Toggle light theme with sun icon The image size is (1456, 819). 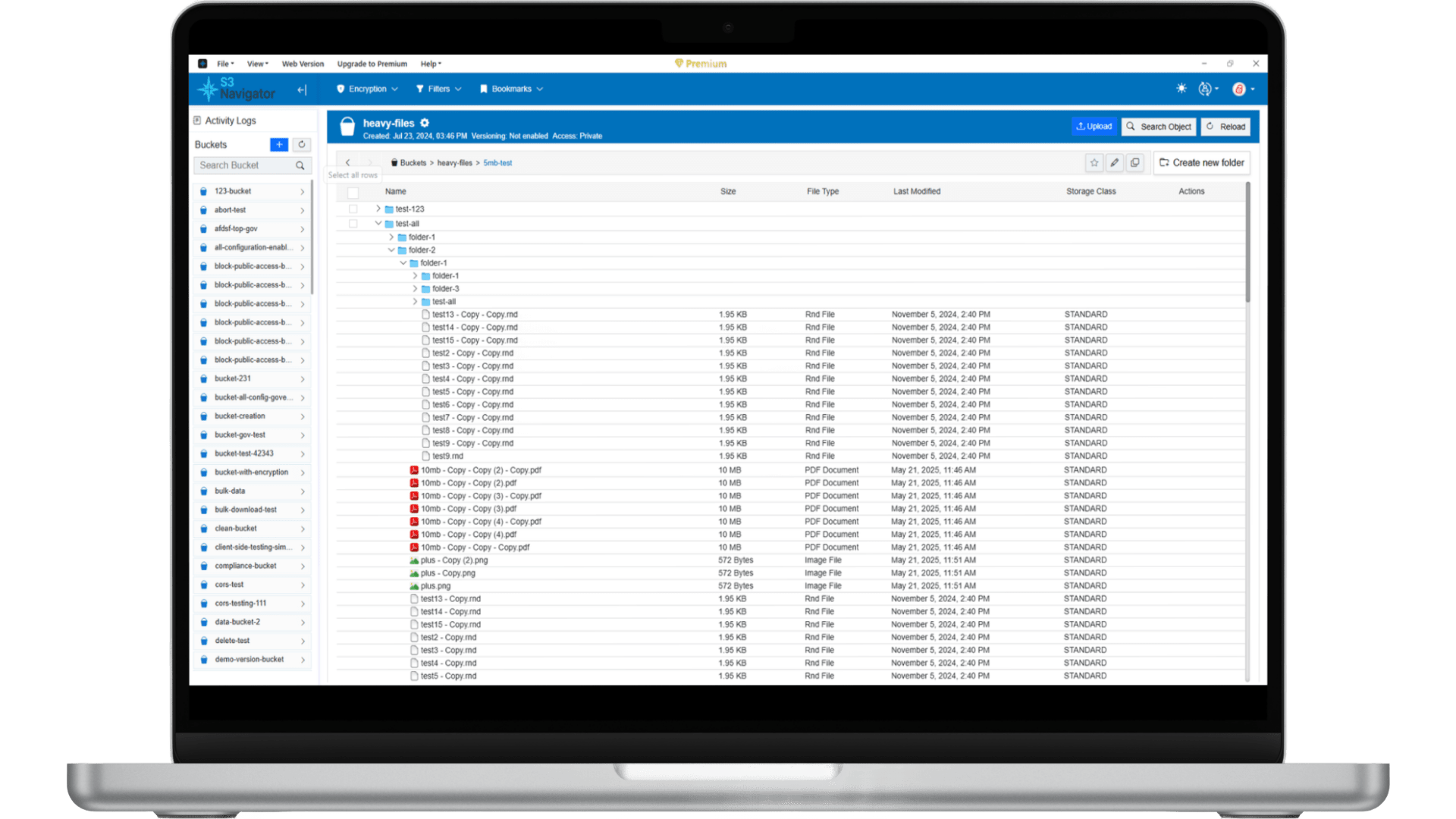pos(1181,89)
